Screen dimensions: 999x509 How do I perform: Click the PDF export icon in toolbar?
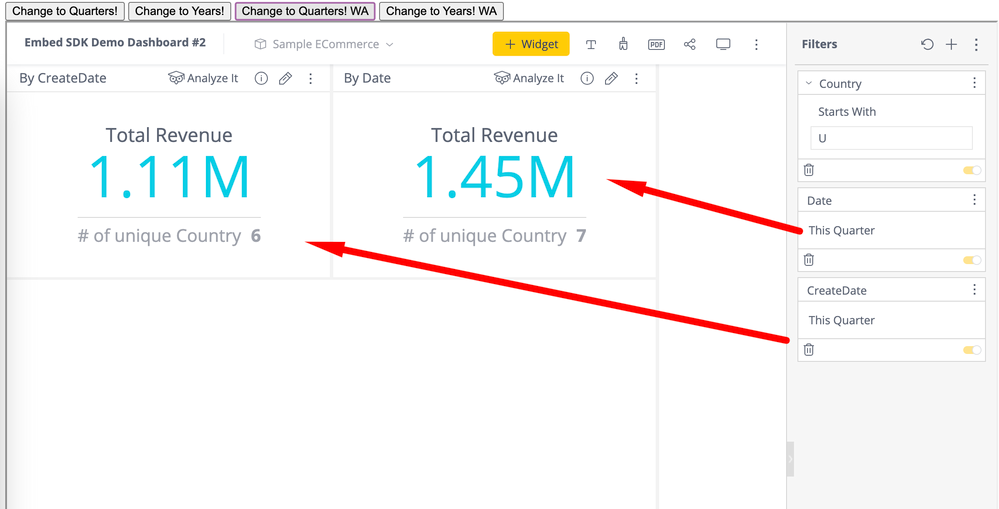tap(656, 45)
